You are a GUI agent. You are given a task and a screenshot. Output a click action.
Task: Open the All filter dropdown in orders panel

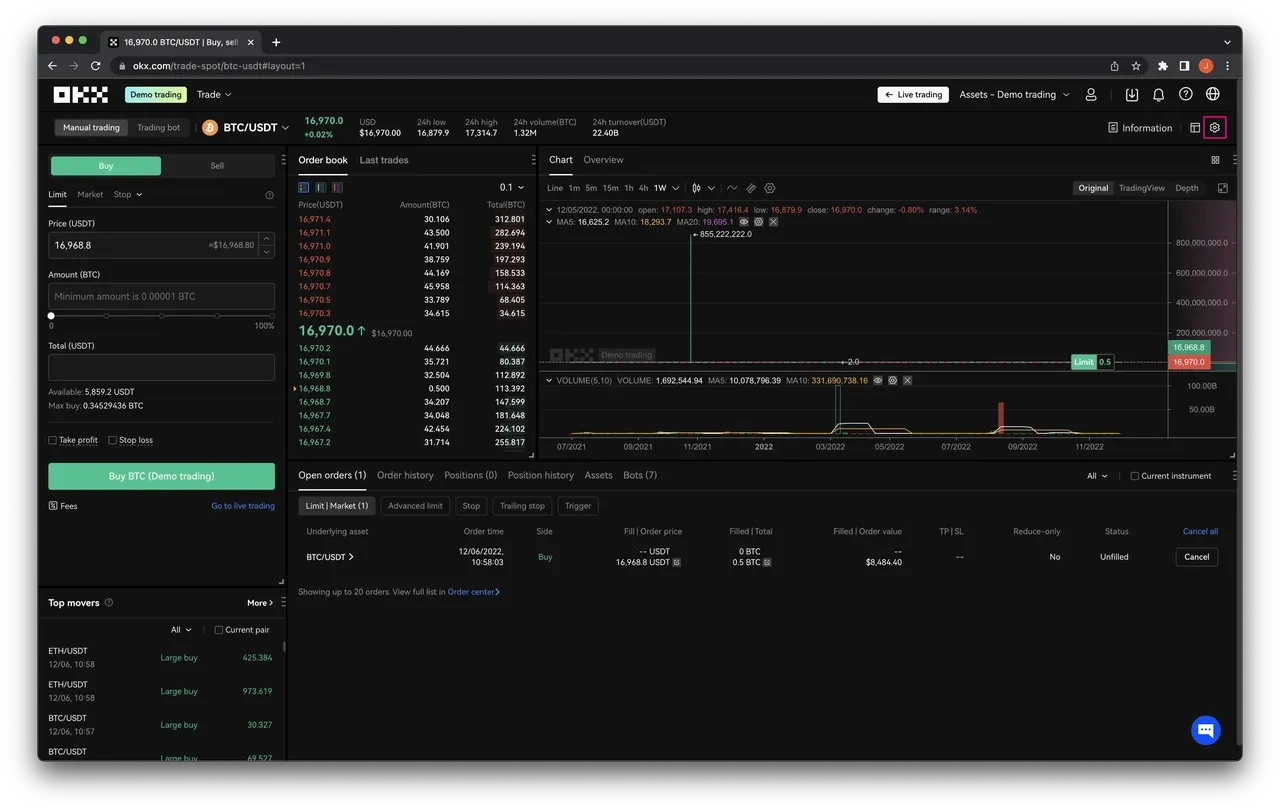click(1097, 476)
